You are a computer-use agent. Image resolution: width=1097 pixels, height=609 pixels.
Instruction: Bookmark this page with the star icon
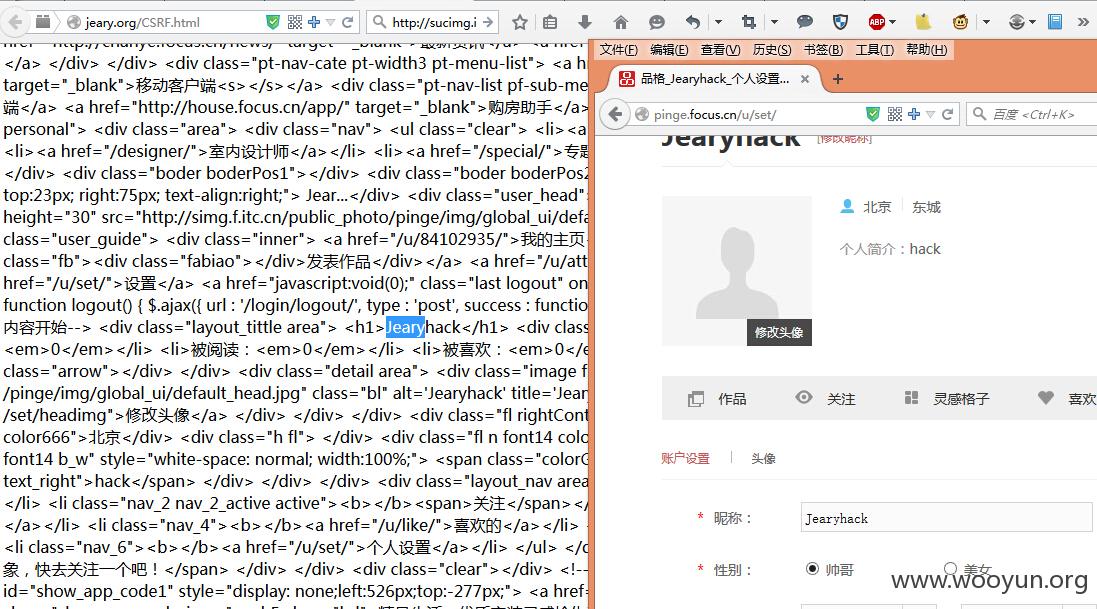[x=519, y=22]
